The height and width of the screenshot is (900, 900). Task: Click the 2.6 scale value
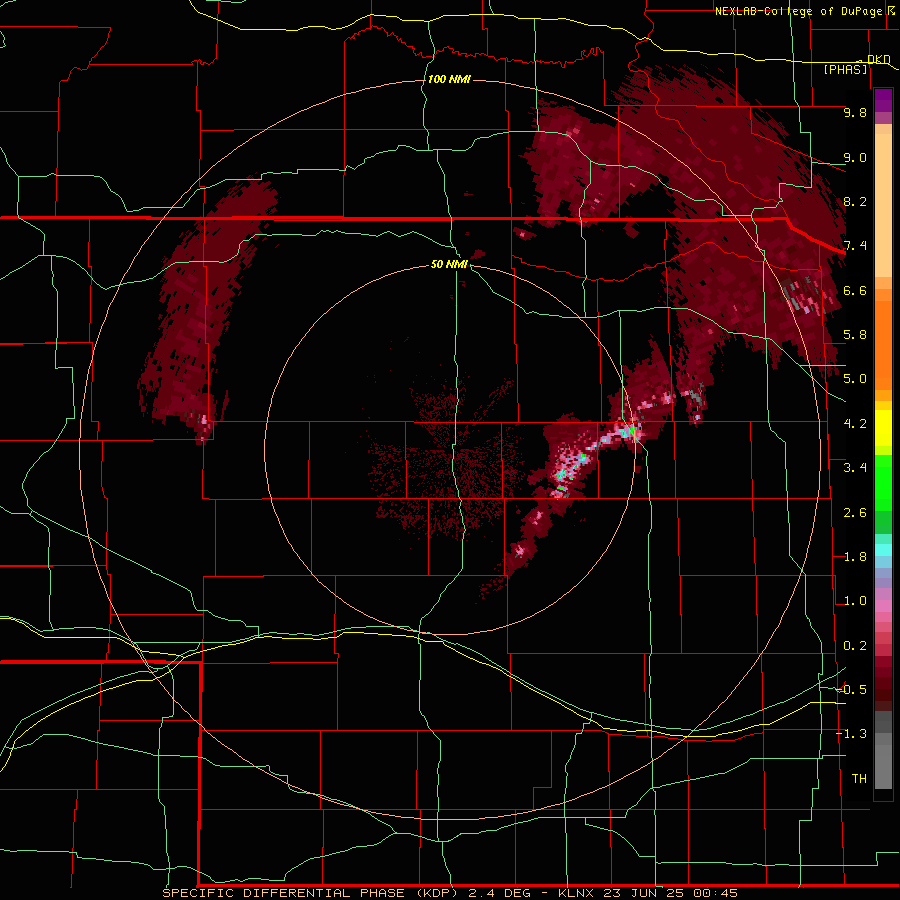[855, 513]
